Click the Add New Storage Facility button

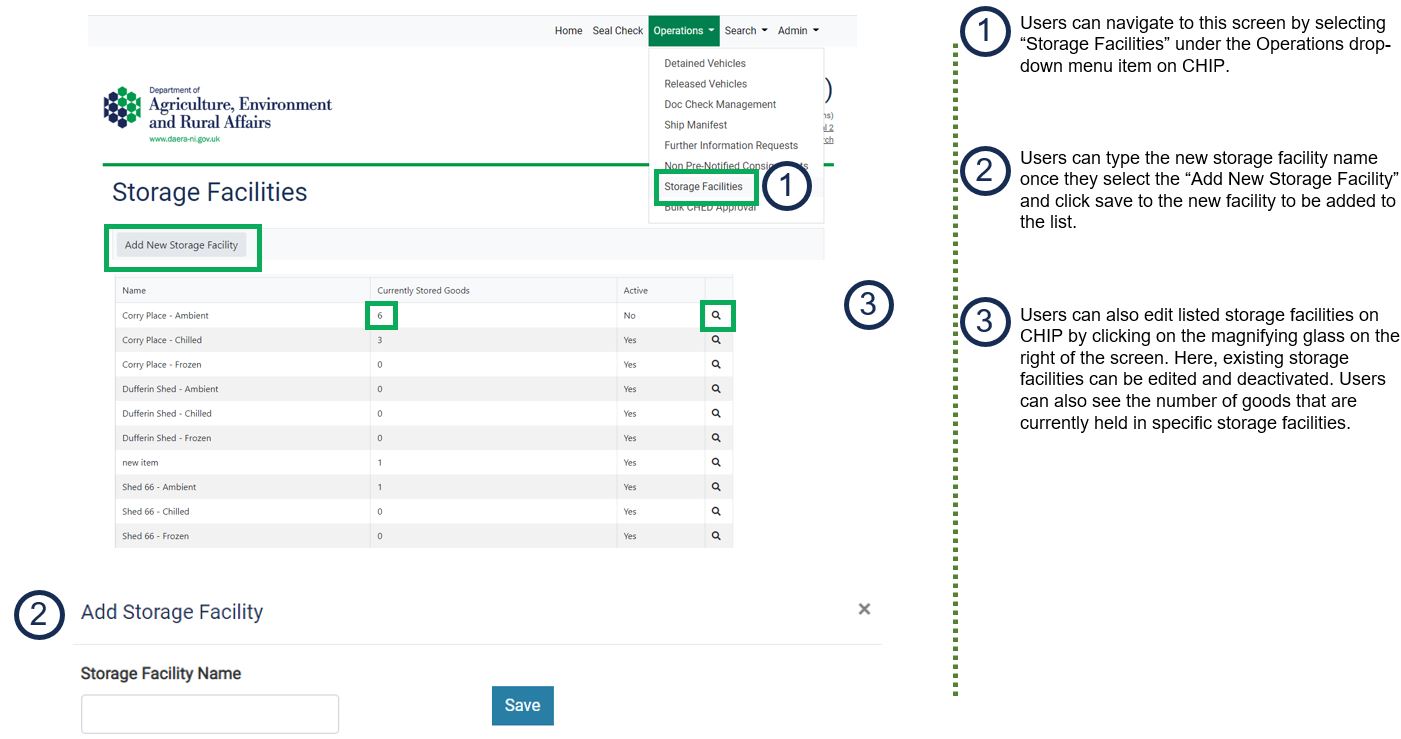(x=181, y=245)
